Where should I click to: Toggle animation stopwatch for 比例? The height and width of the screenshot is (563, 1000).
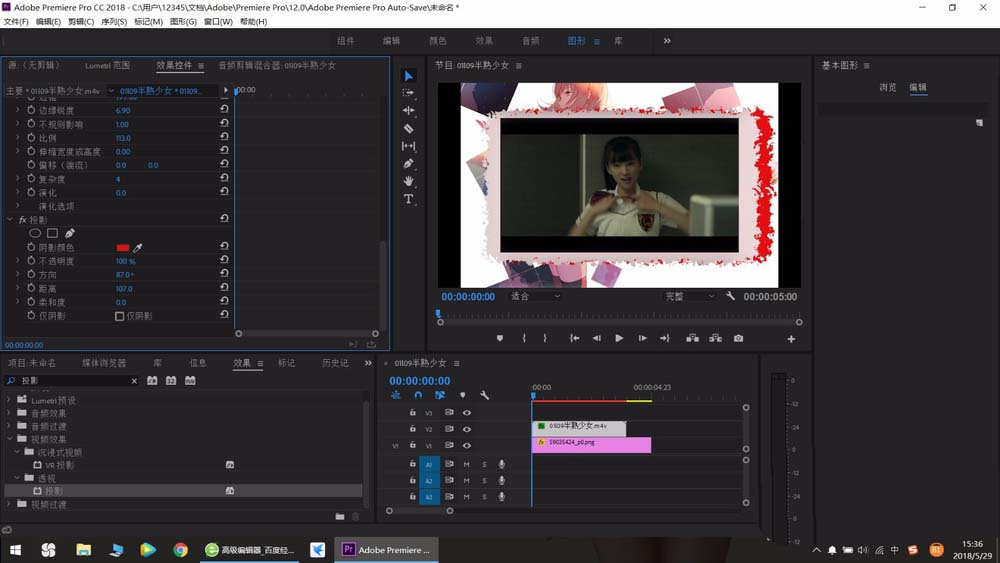31,137
